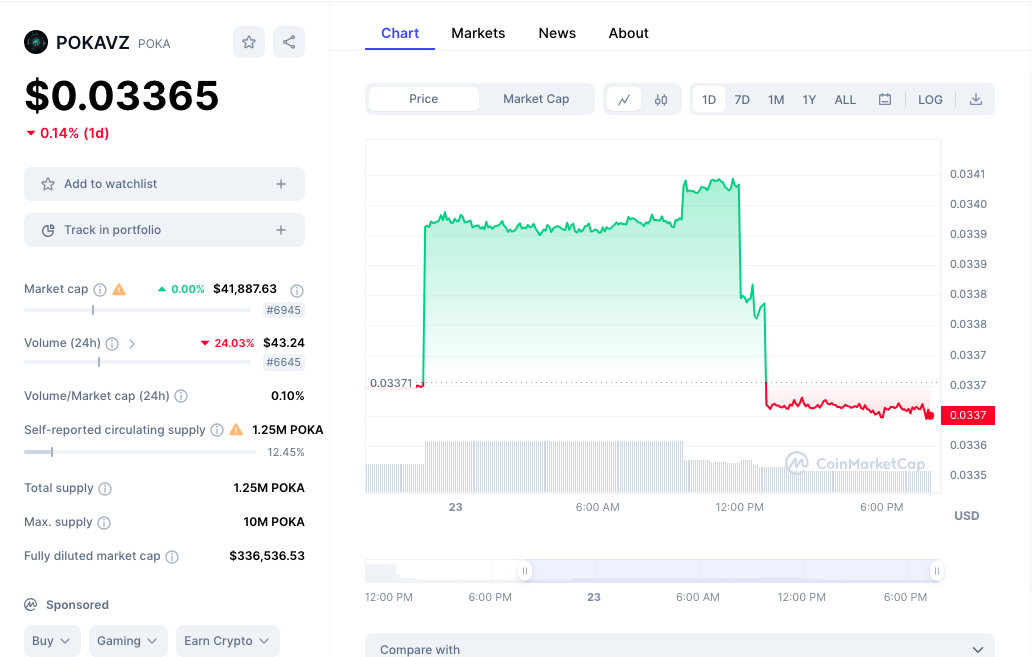Open the Chart tab

(400, 33)
